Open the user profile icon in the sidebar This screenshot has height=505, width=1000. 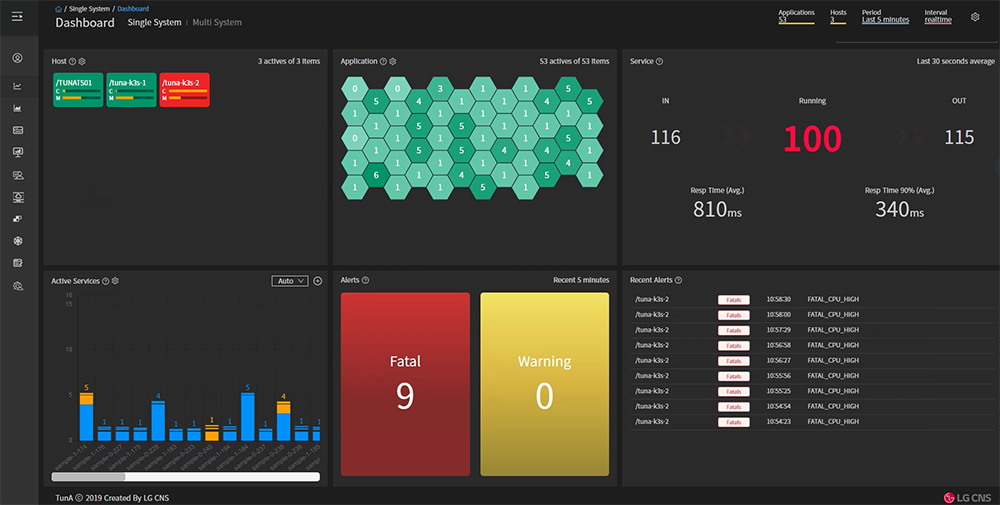click(x=17, y=58)
